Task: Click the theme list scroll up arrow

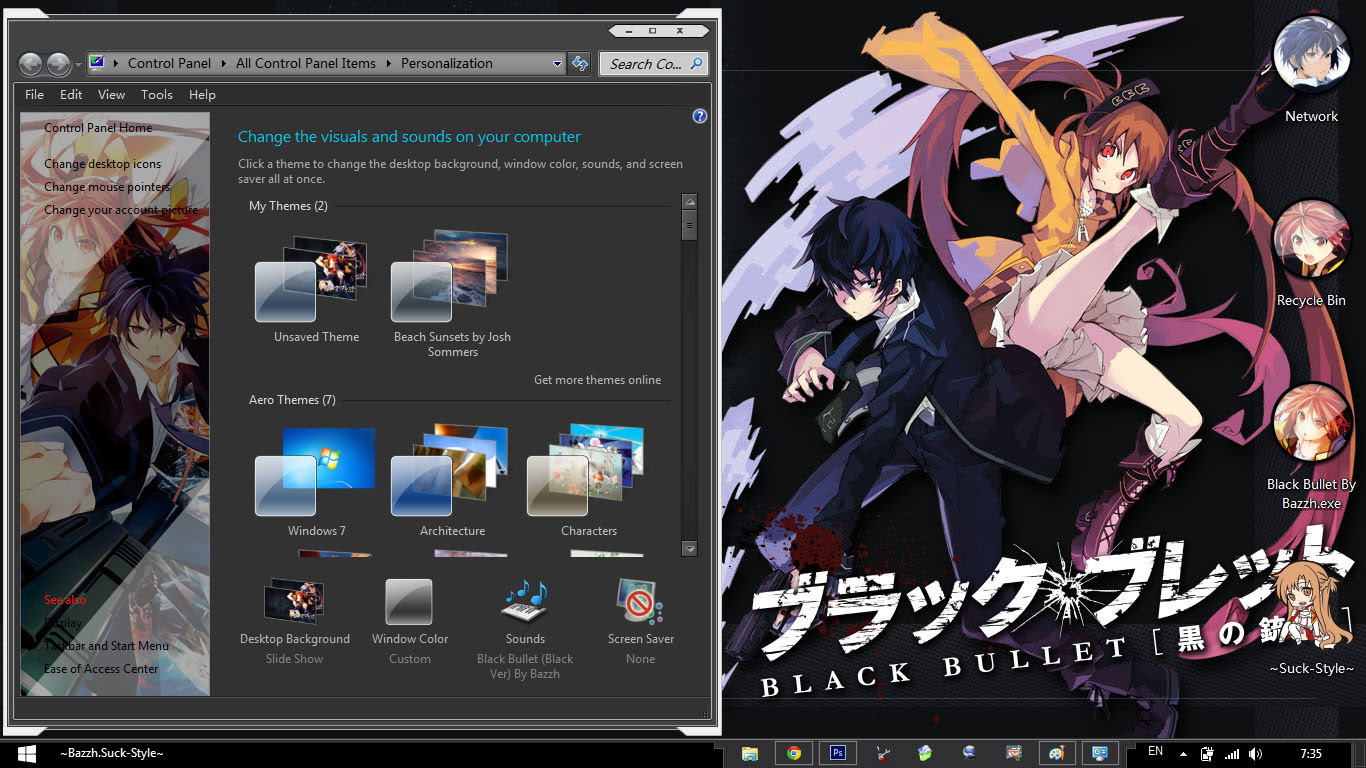Action: point(689,202)
